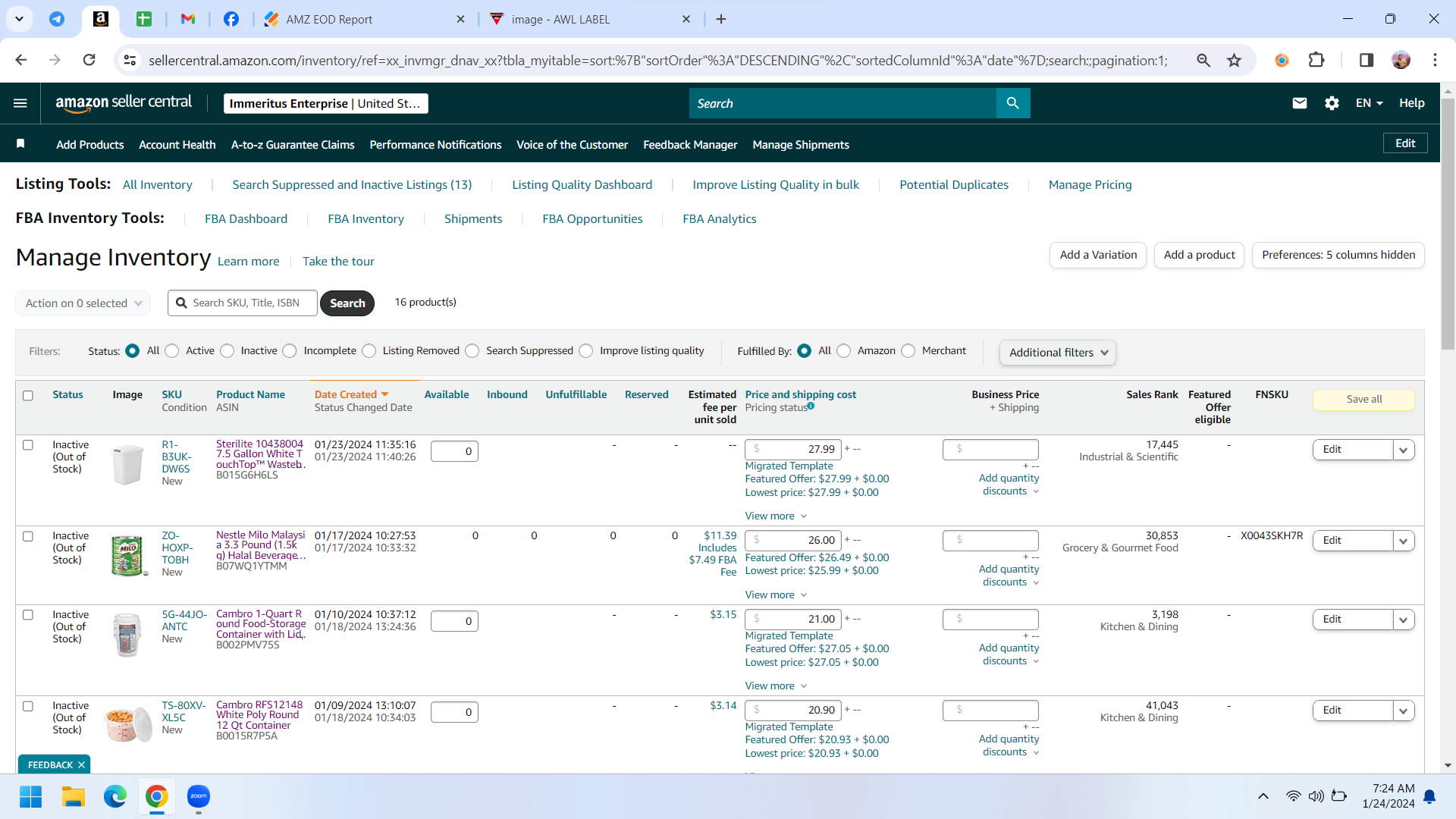The image size is (1456, 819).
Task: Open the notification bell in system tray
Action: coord(1429,796)
